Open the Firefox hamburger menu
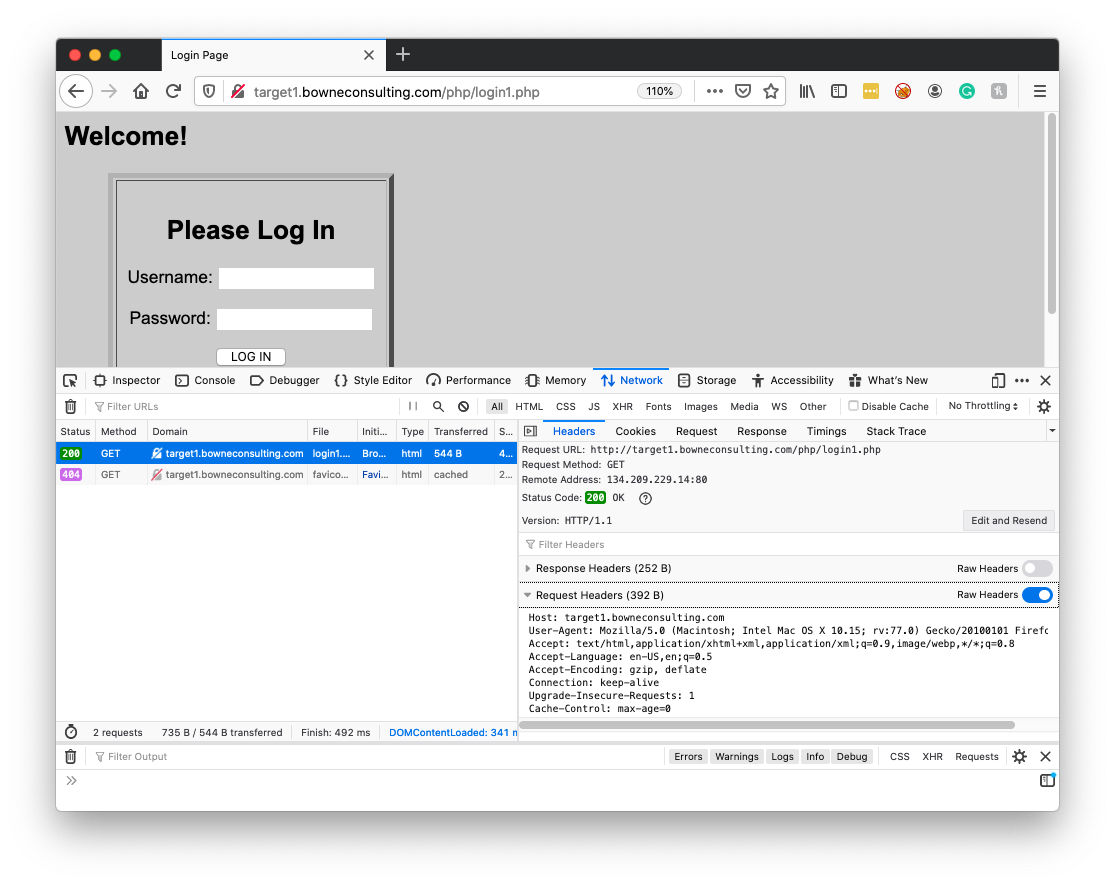1115x885 pixels. (x=1040, y=91)
